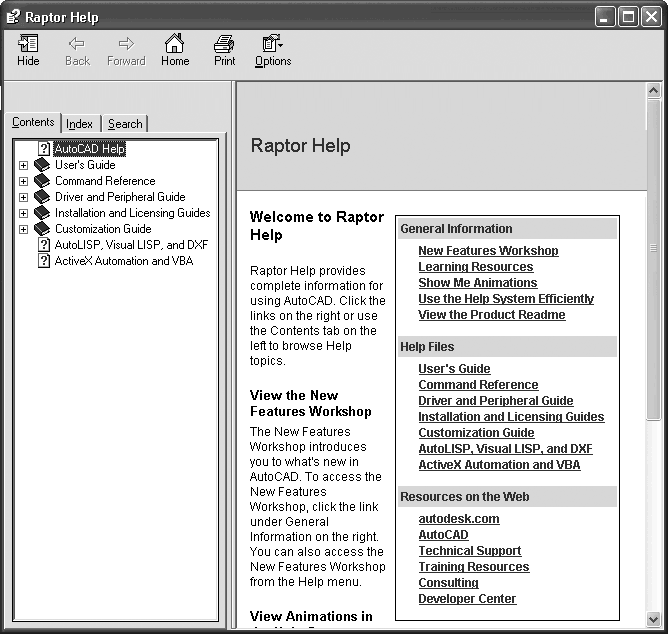Expand the Customization Guide tree node
The image size is (668, 634).
click(x=24, y=229)
